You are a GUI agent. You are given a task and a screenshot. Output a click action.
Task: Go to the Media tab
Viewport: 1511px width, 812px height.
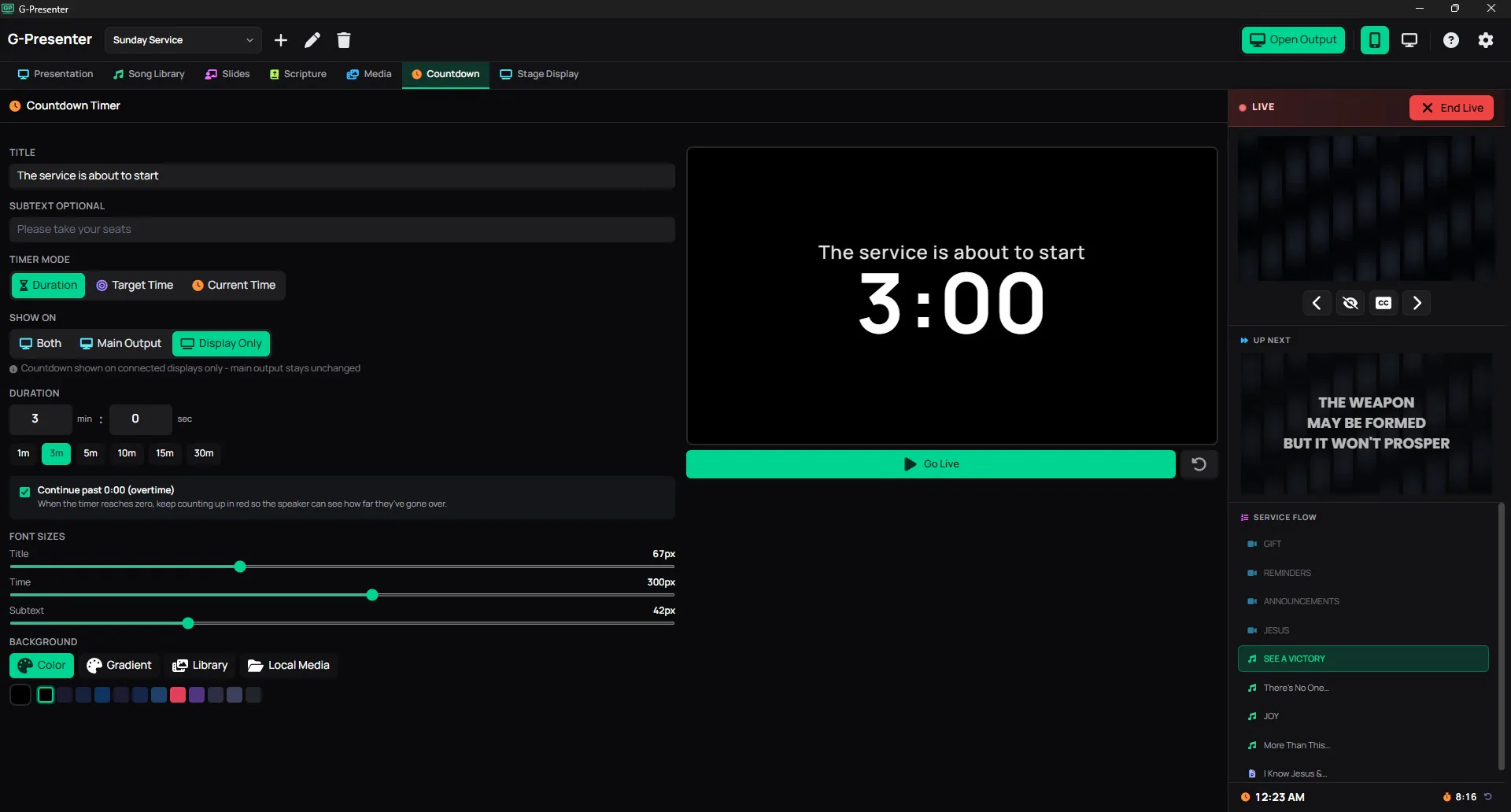[x=369, y=74]
